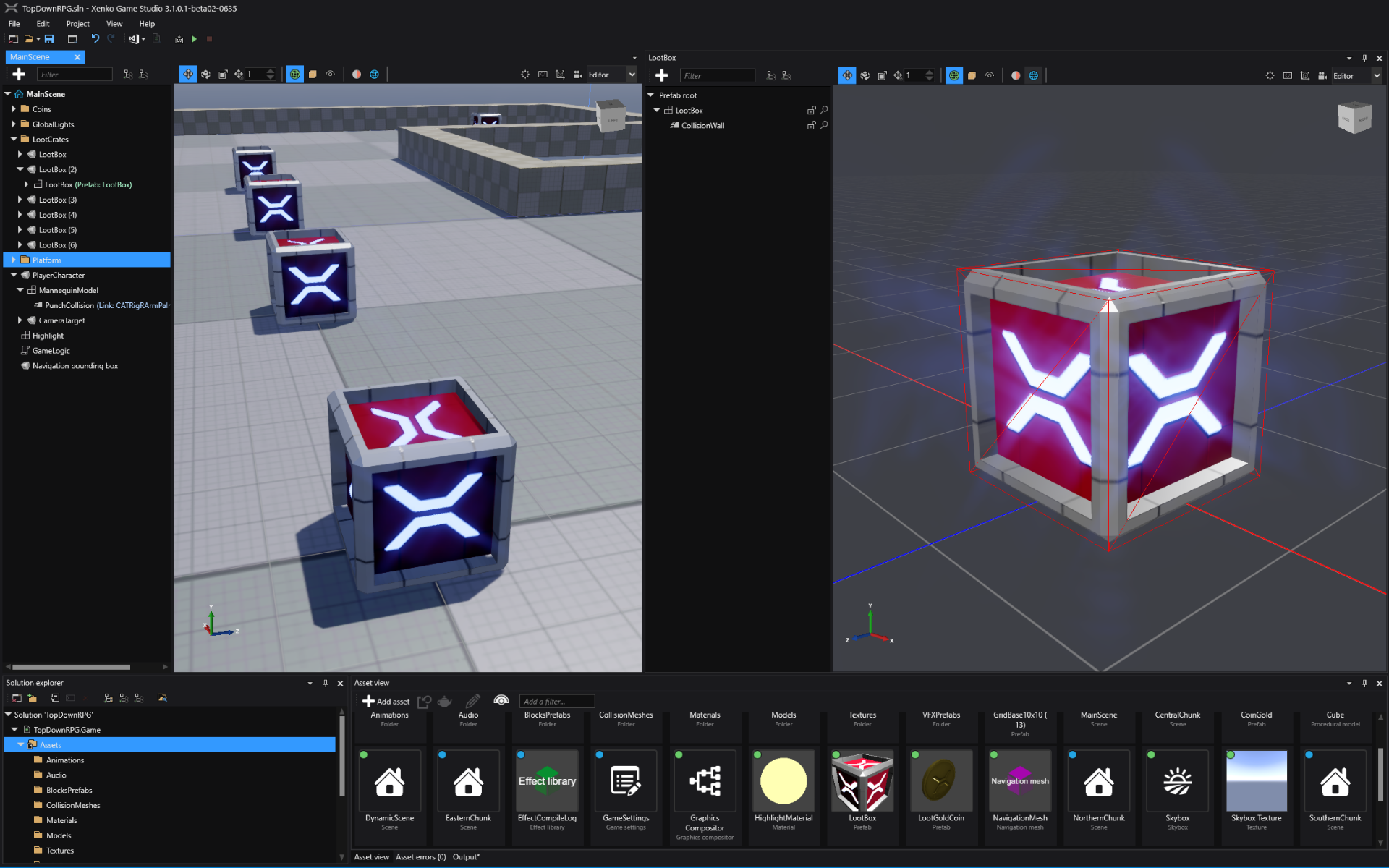1389x868 pixels.
Task: Open the Project menu
Action: [77, 23]
